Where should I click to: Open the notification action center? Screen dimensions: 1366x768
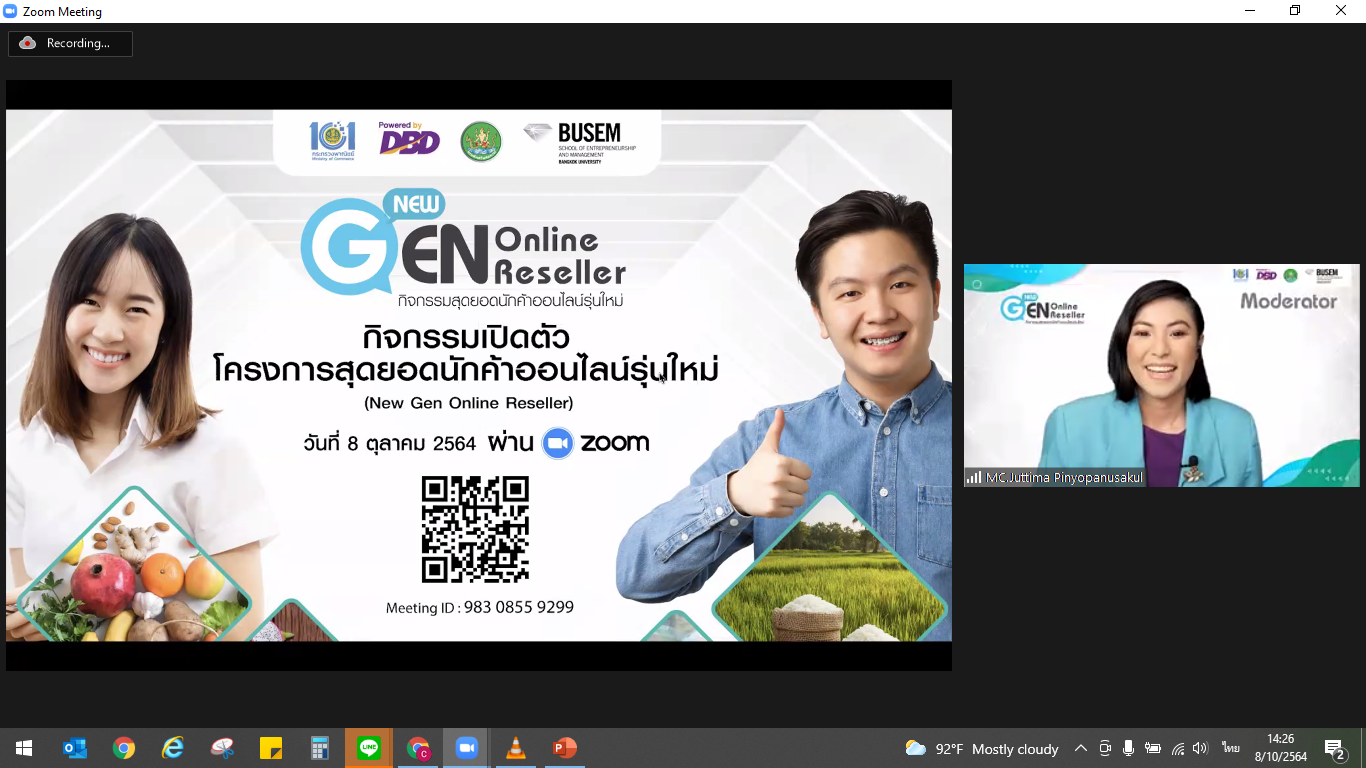pyautogui.click(x=1334, y=748)
